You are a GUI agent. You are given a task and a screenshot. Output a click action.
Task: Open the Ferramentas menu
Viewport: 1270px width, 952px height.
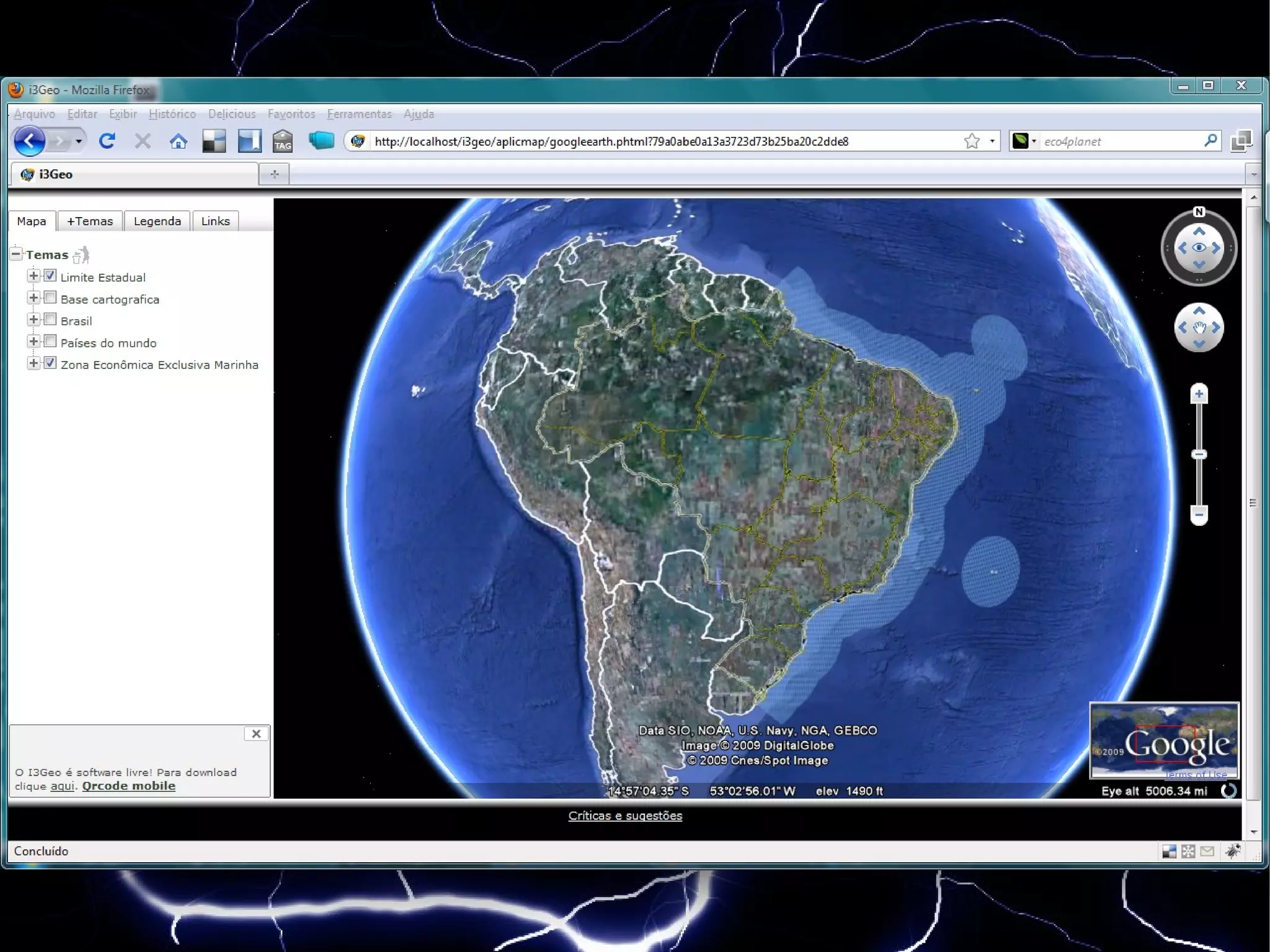click(359, 114)
